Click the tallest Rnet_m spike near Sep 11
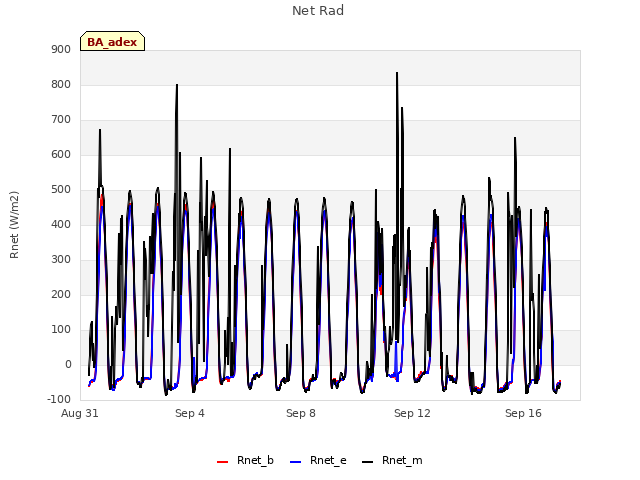640x480 pixels. (x=397, y=74)
